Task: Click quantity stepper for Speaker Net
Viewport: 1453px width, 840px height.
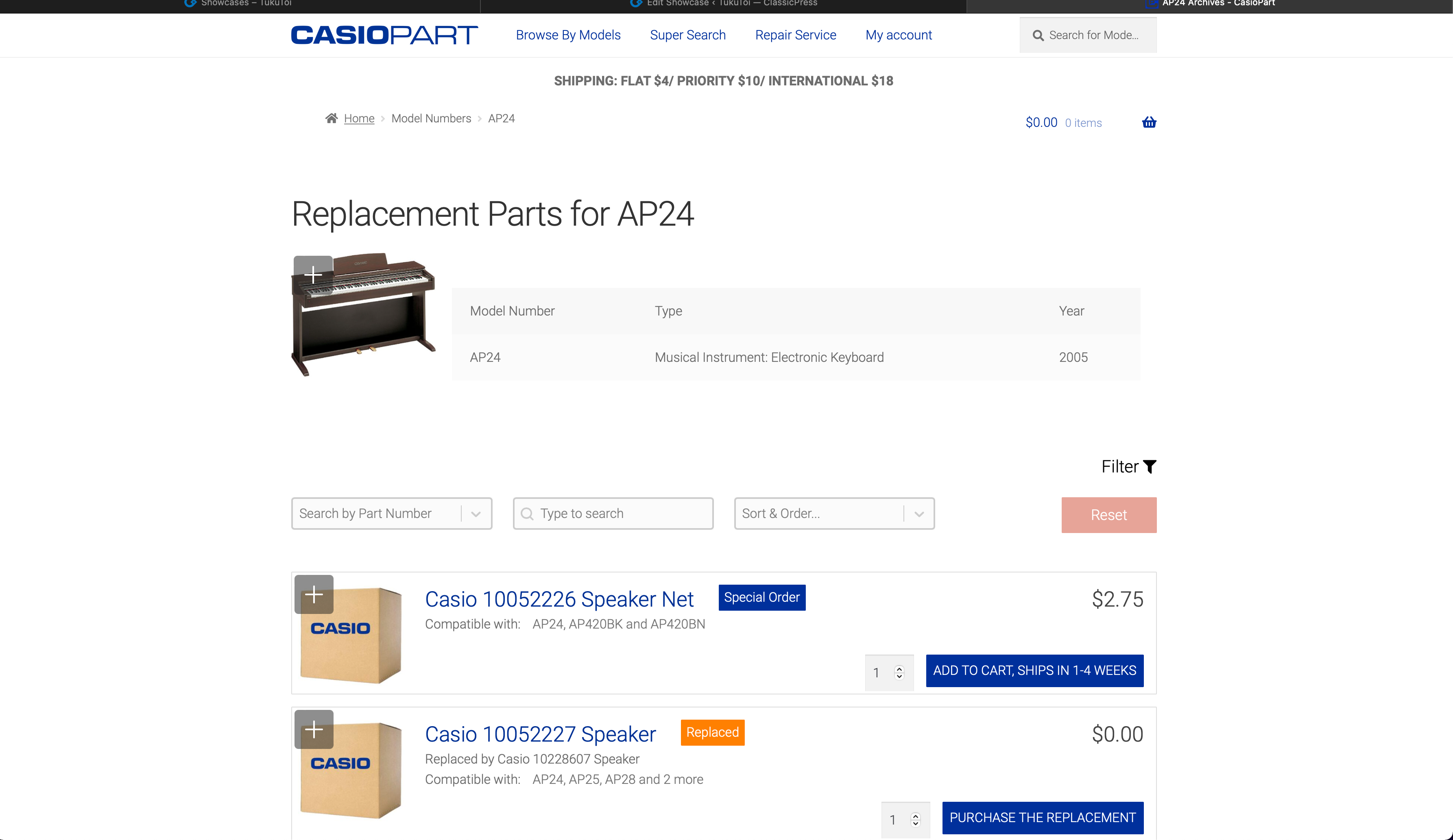Action: click(x=899, y=672)
